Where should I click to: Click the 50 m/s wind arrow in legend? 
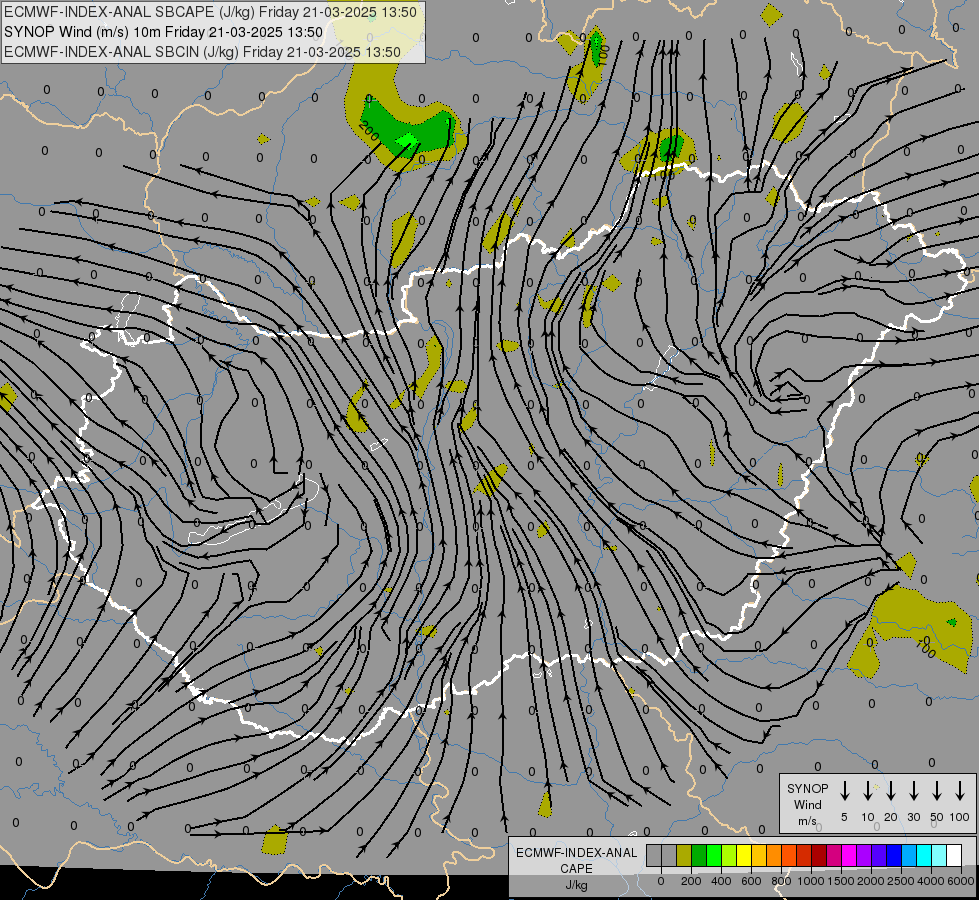(937, 791)
